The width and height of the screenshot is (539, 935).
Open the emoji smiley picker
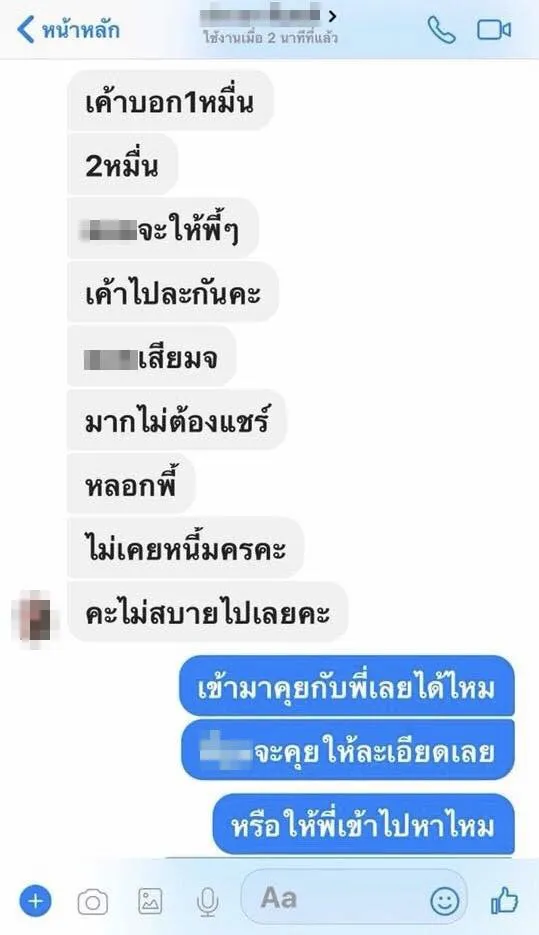coord(445,900)
